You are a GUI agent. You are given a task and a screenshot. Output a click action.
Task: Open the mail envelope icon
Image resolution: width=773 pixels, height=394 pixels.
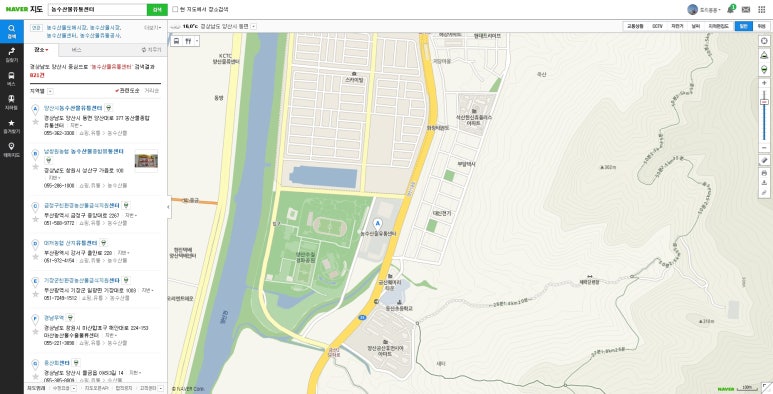point(746,9)
